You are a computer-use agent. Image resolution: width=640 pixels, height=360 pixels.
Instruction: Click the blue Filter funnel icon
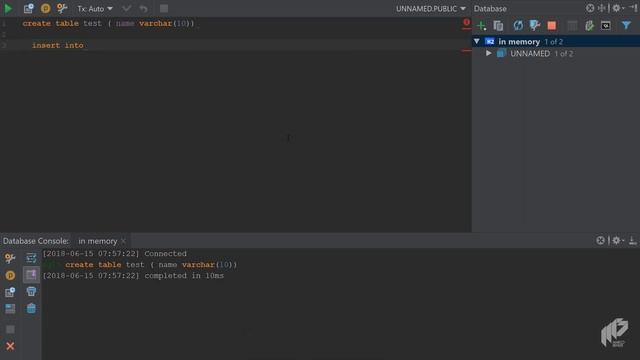626,26
